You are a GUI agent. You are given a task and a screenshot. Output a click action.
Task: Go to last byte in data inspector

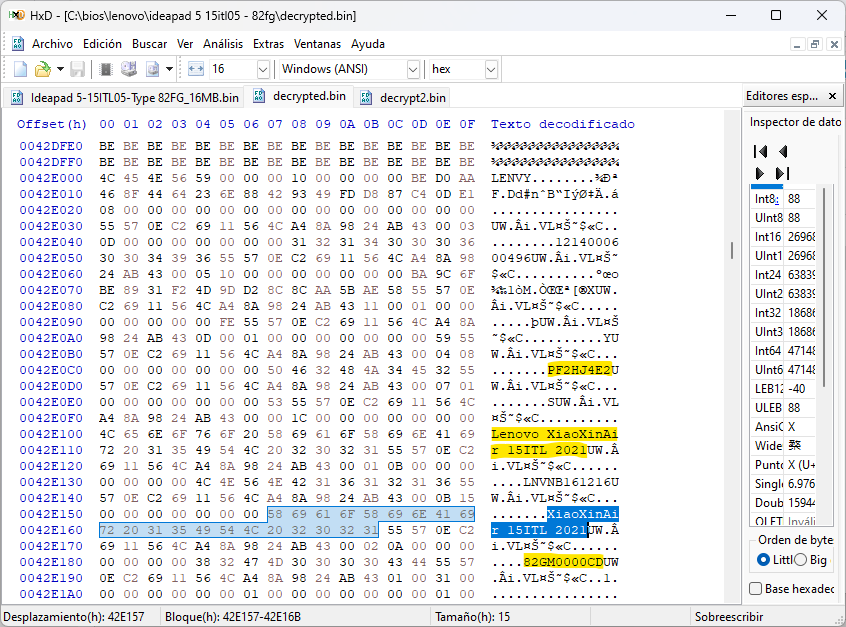point(782,173)
